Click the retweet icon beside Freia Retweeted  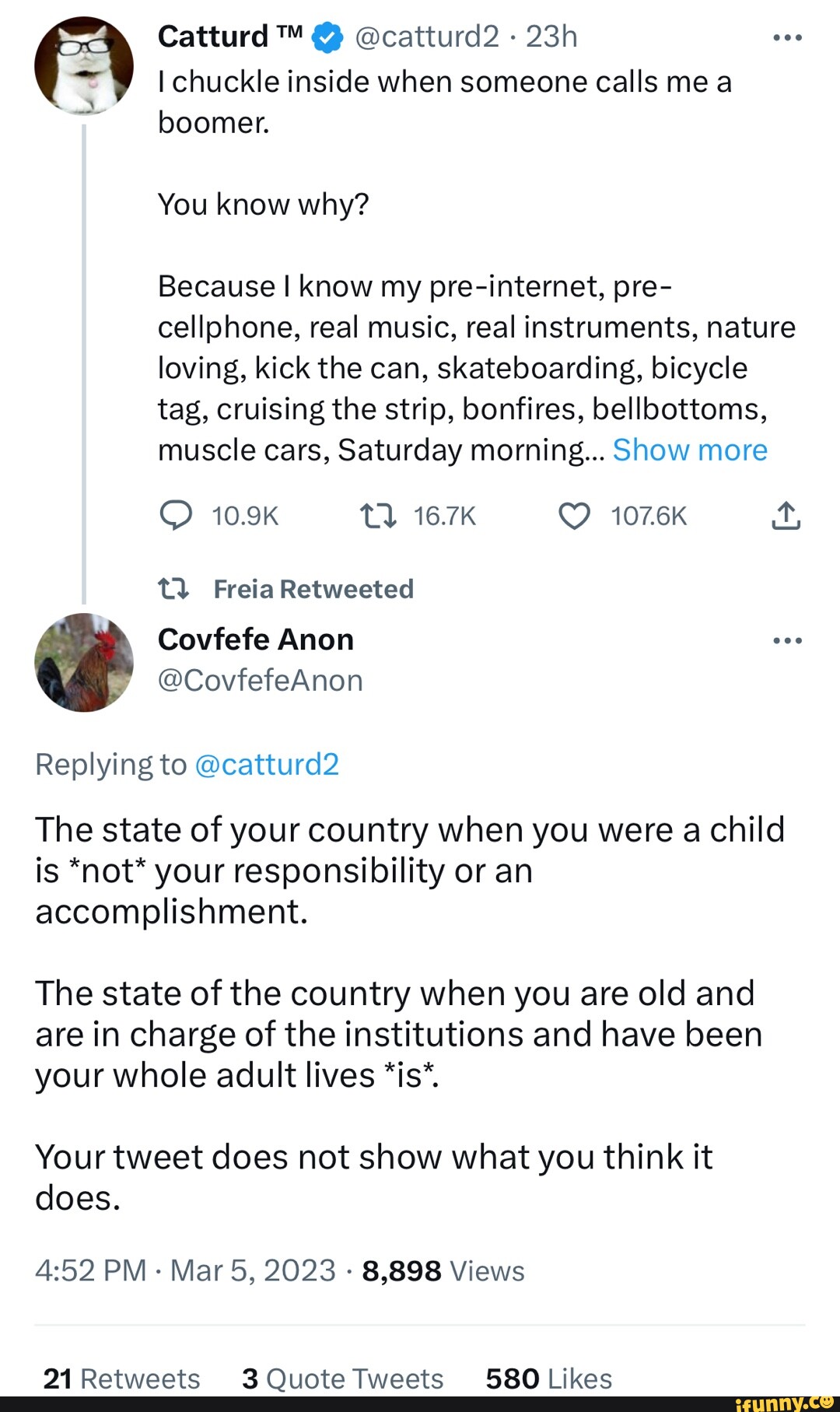pos(173,589)
